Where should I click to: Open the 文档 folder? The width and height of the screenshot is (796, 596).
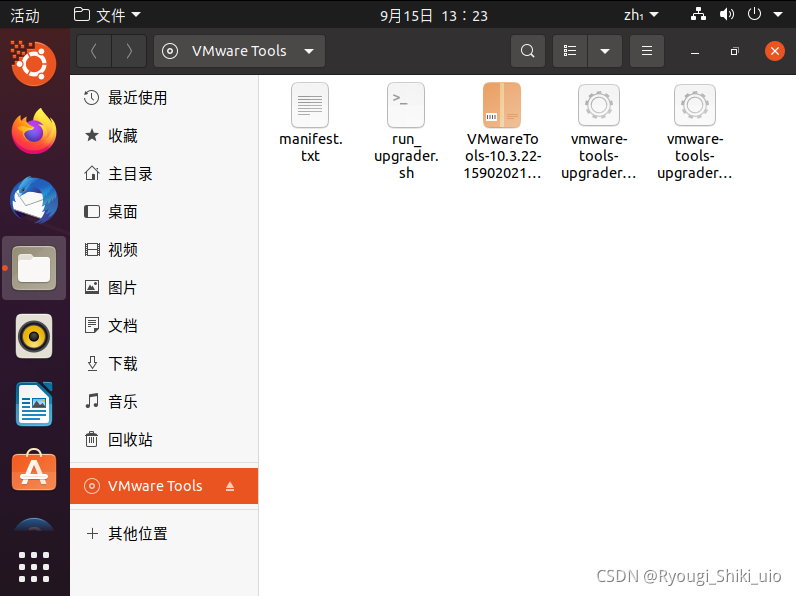coord(164,325)
